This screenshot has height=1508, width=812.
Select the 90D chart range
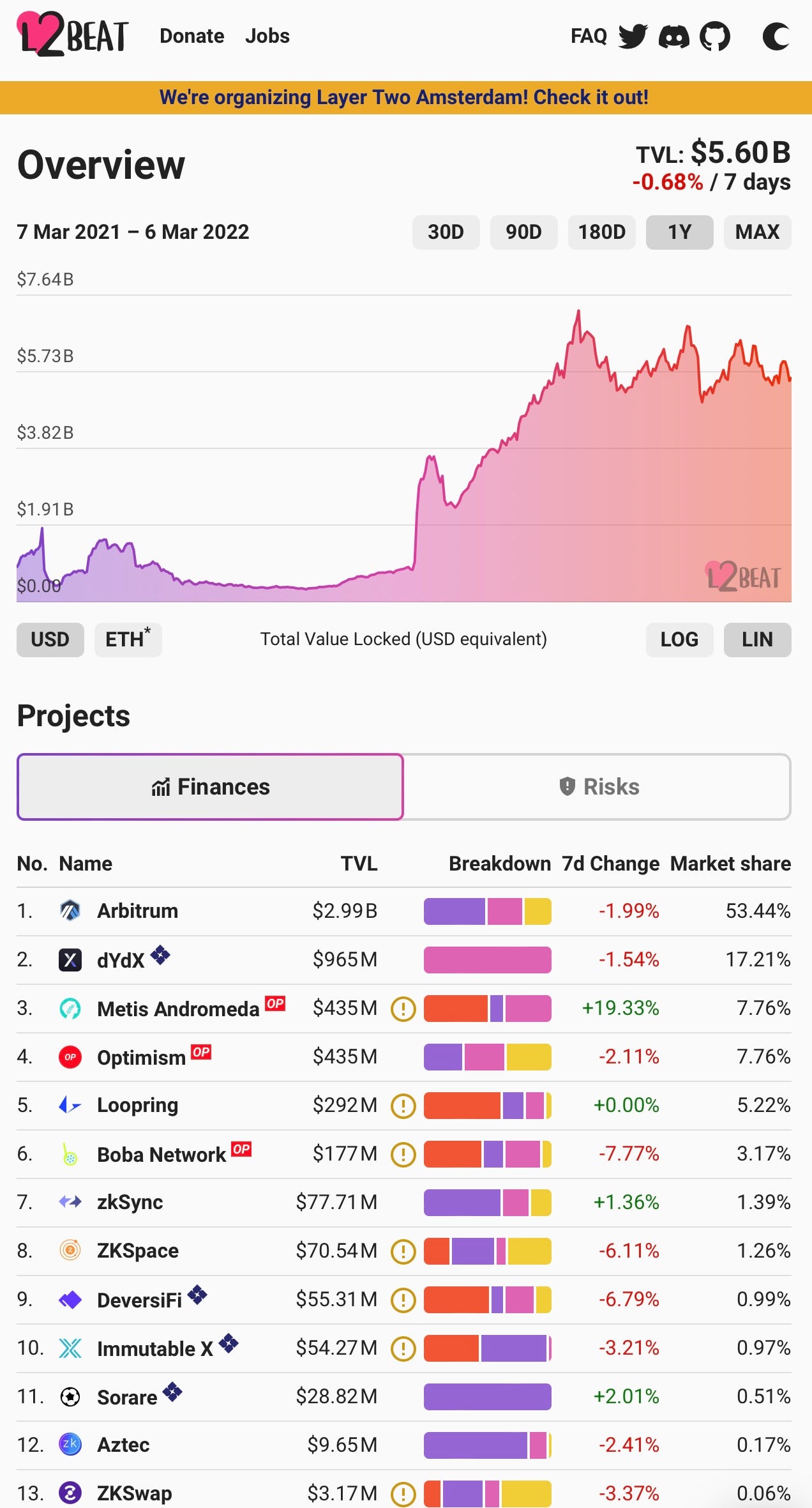click(523, 232)
